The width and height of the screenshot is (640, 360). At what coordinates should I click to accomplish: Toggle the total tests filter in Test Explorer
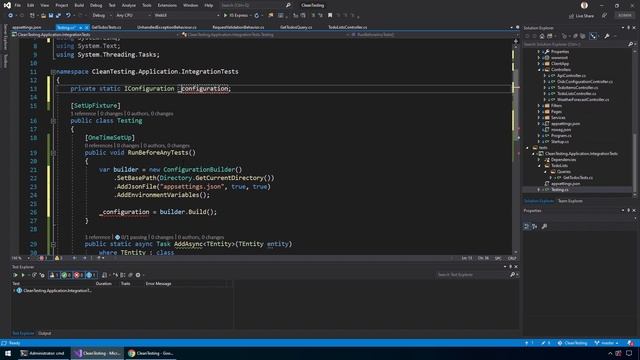[x=54, y=275]
